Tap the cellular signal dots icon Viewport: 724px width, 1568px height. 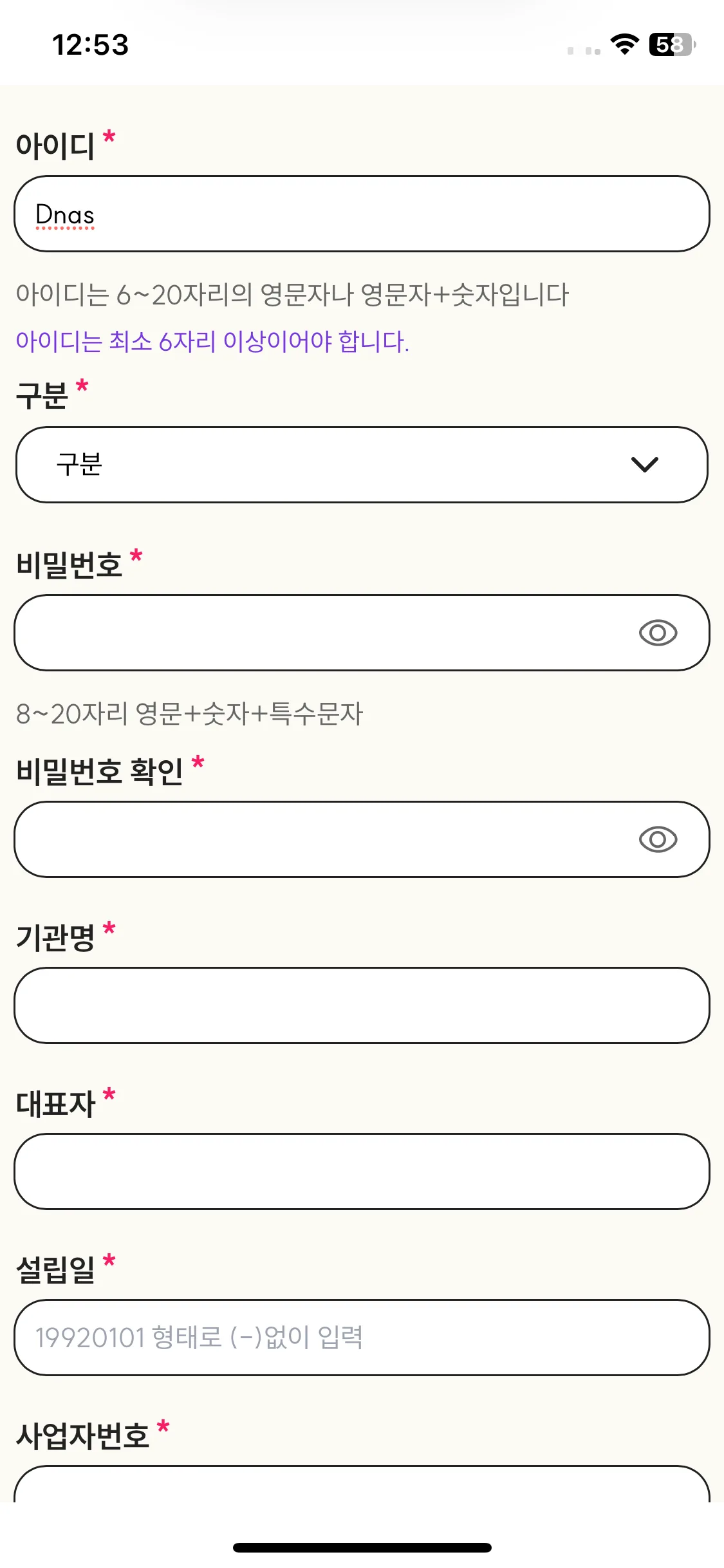point(584,51)
